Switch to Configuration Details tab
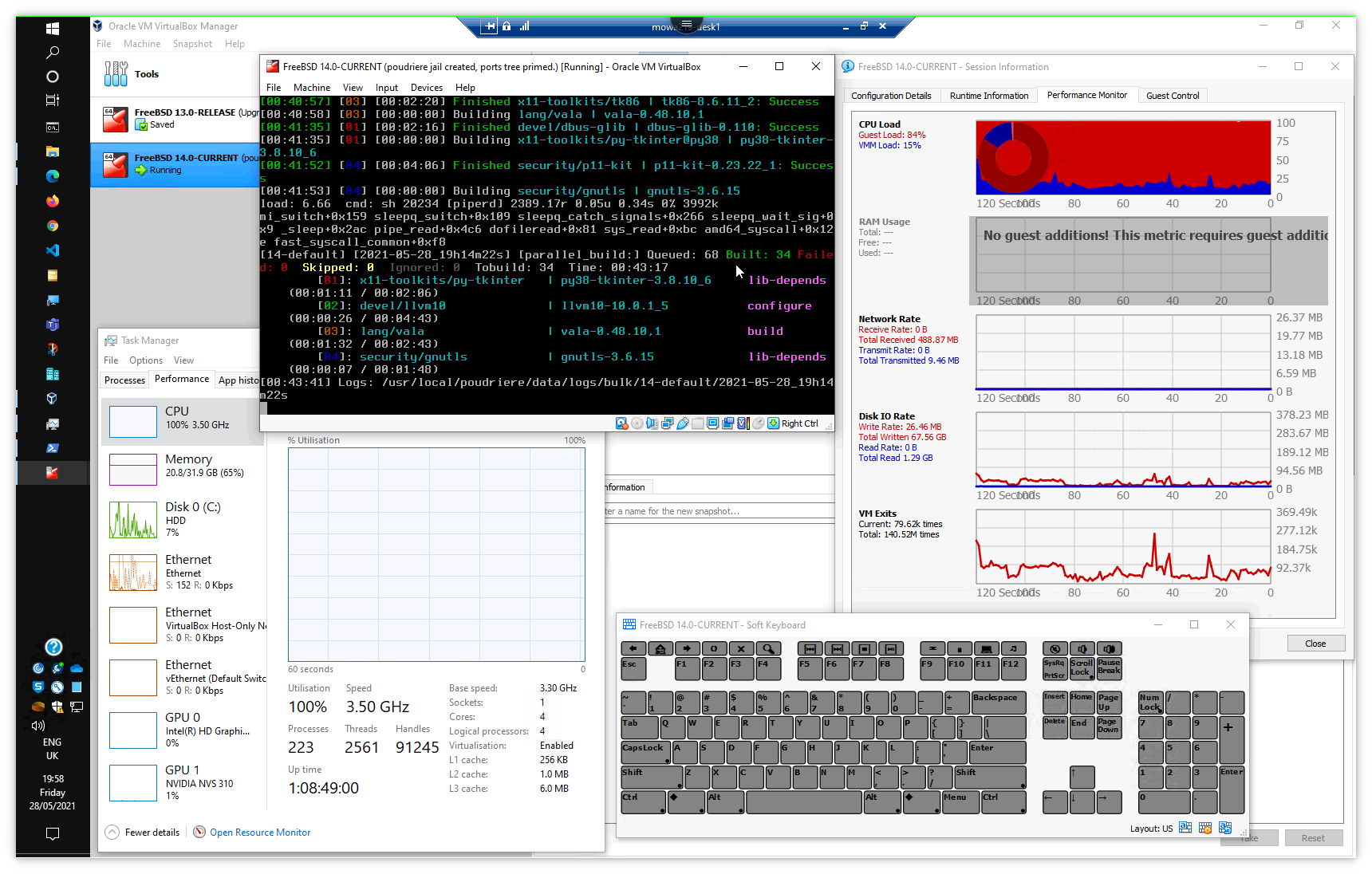The image size is (1372, 874). 891,96
